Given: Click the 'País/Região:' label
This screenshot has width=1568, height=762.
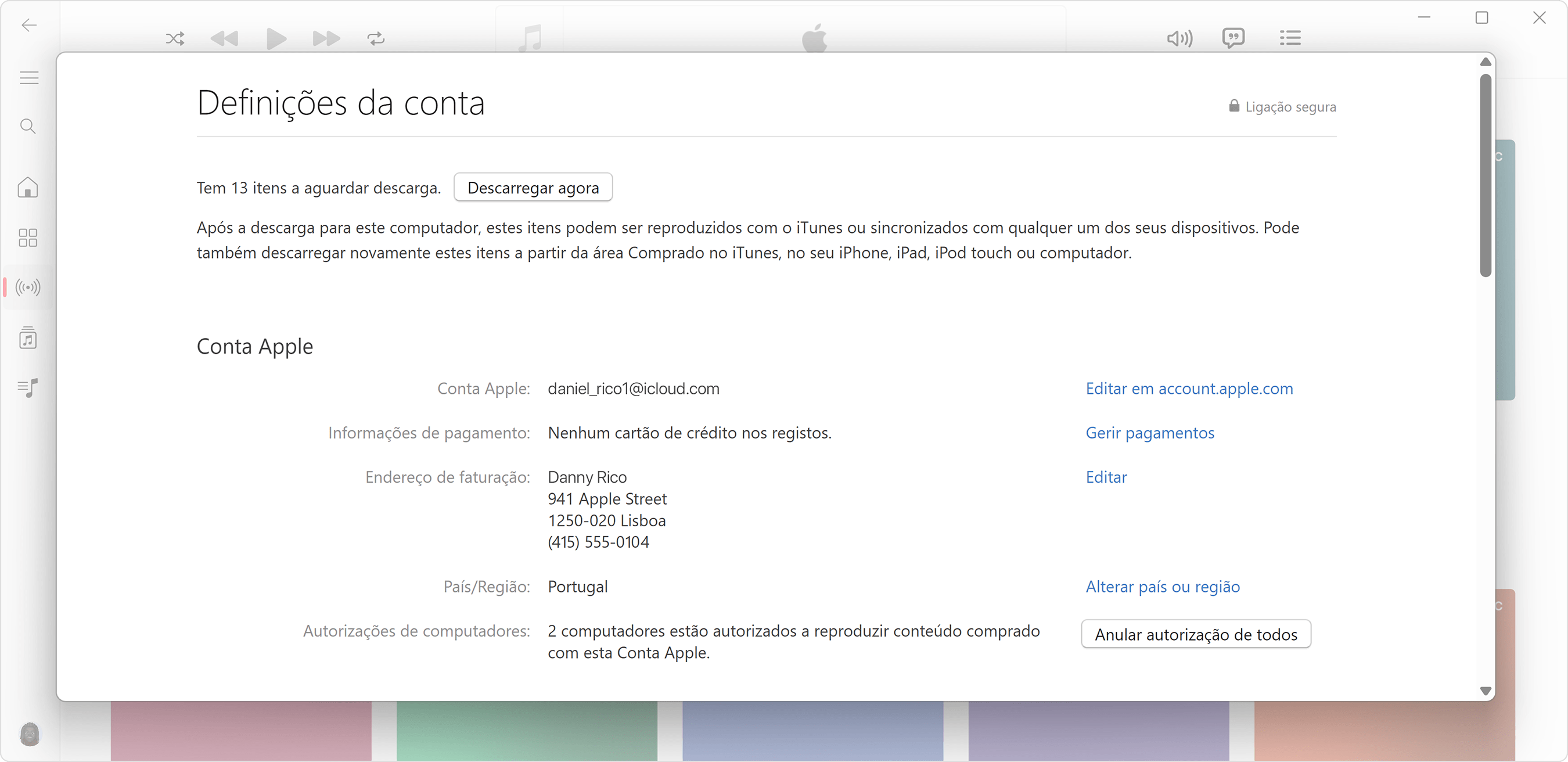Looking at the screenshot, I should [x=486, y=587].
